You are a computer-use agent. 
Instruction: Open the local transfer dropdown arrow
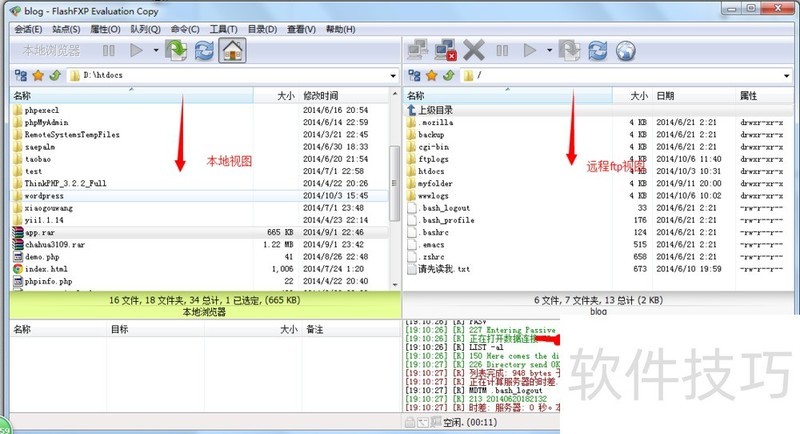tap(156, 50)
